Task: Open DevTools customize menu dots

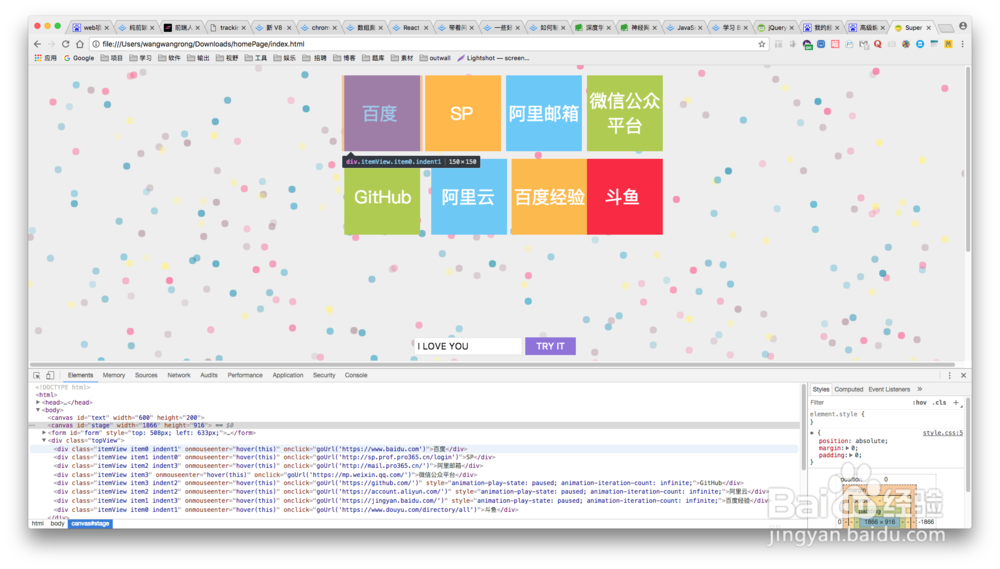Action: coord(950,376)
